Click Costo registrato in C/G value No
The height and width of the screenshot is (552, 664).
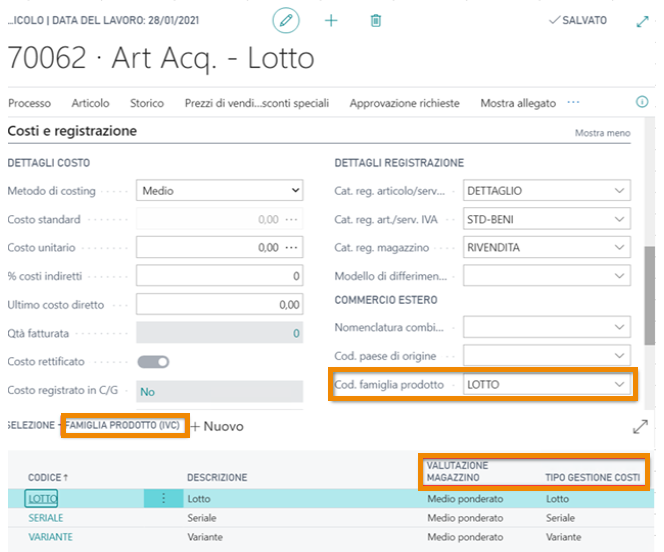pos(147,392)
